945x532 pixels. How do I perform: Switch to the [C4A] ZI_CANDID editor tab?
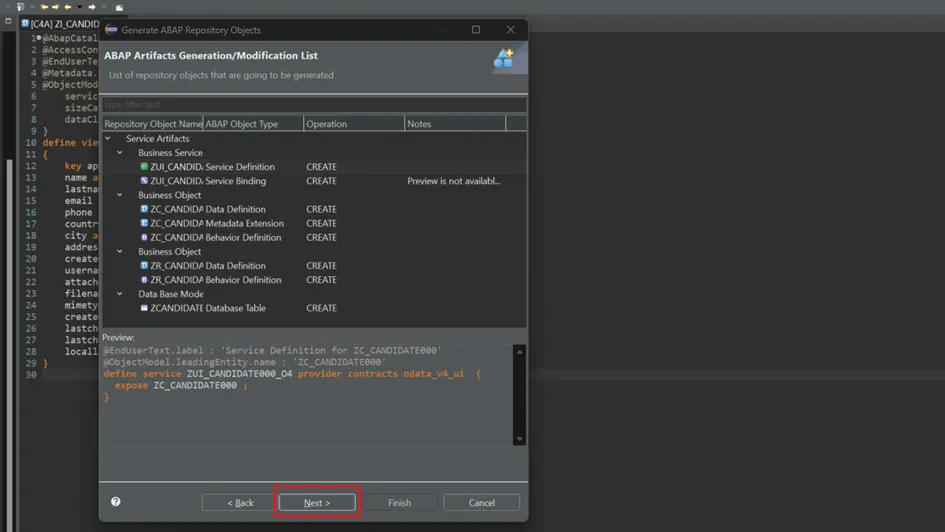[x=62, y=24]
